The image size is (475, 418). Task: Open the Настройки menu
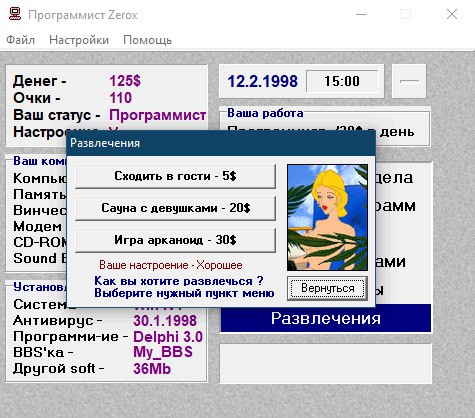[79, 40]
